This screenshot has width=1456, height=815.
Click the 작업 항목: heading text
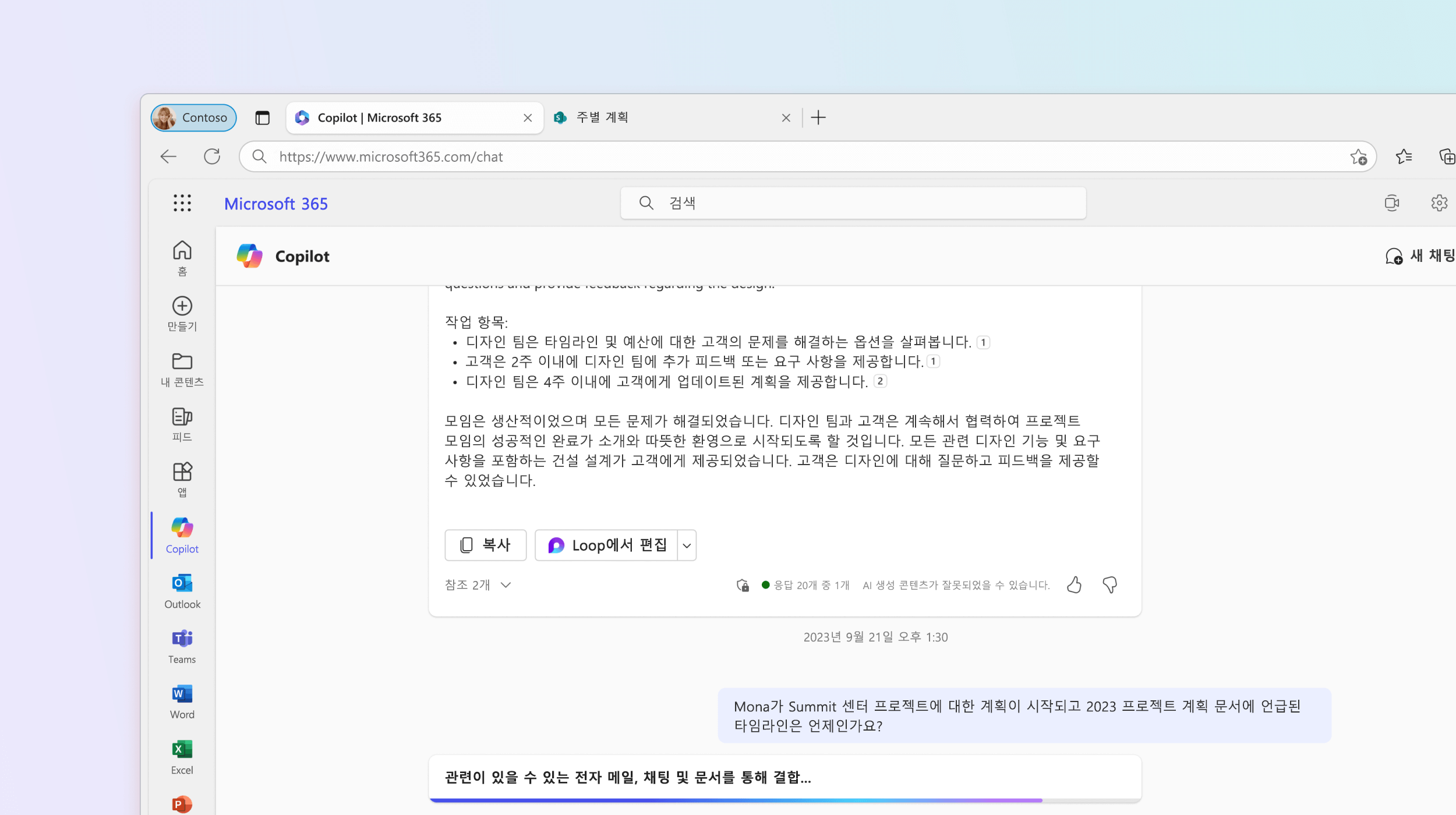click(x=476, y=322)
